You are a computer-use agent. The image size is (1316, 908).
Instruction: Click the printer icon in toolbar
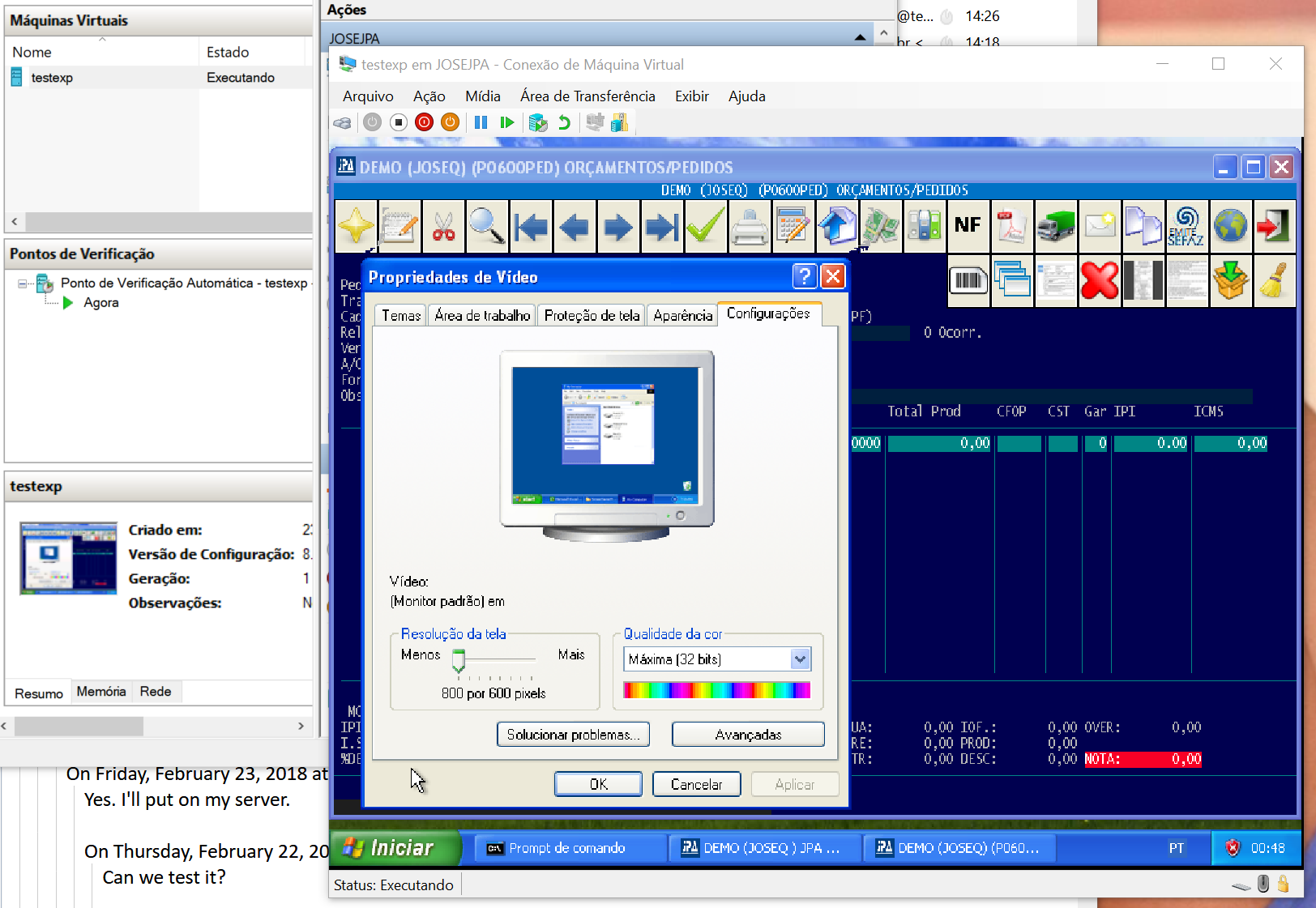[750, 226]
